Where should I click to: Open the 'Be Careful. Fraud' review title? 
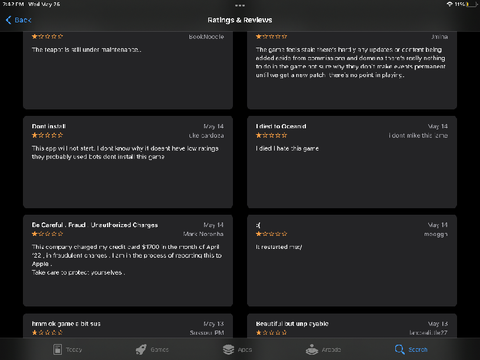[x=95, y=225]
